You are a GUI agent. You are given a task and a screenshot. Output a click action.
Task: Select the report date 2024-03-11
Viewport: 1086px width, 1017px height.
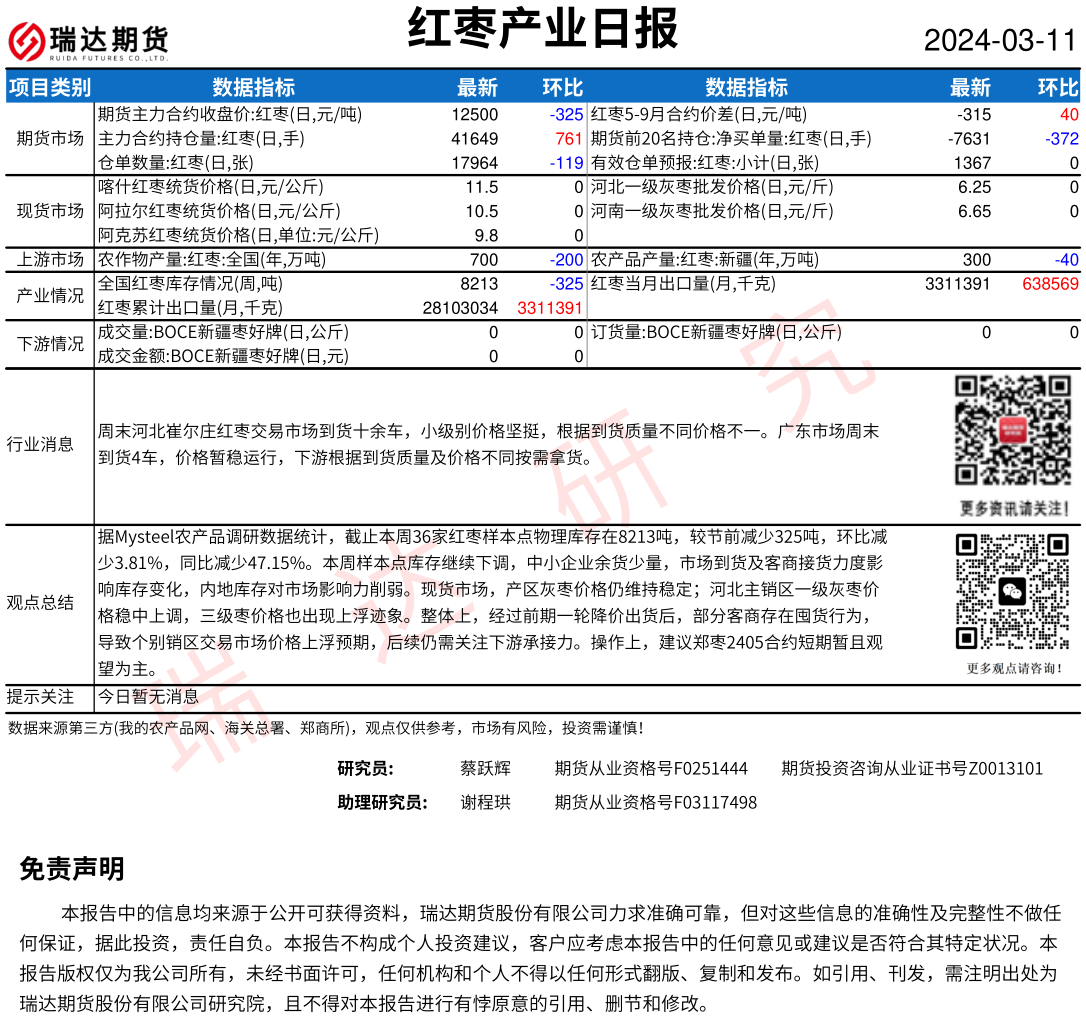click(x=999, y=41)
